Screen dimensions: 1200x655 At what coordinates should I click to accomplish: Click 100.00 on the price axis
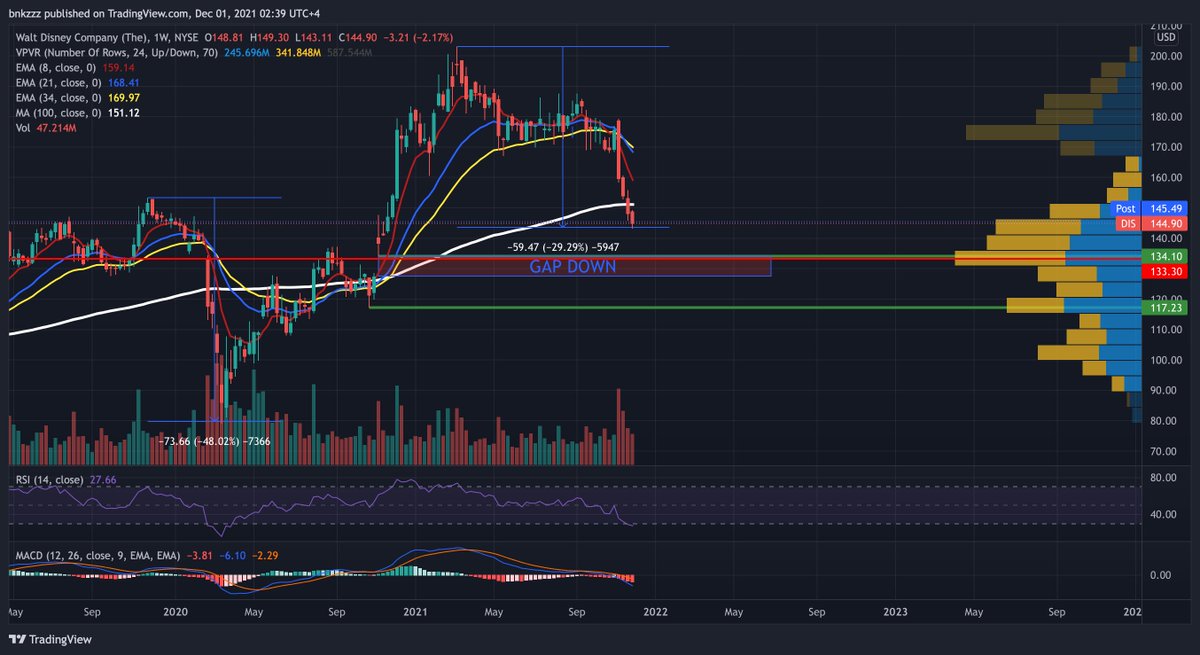(1166, 360)
